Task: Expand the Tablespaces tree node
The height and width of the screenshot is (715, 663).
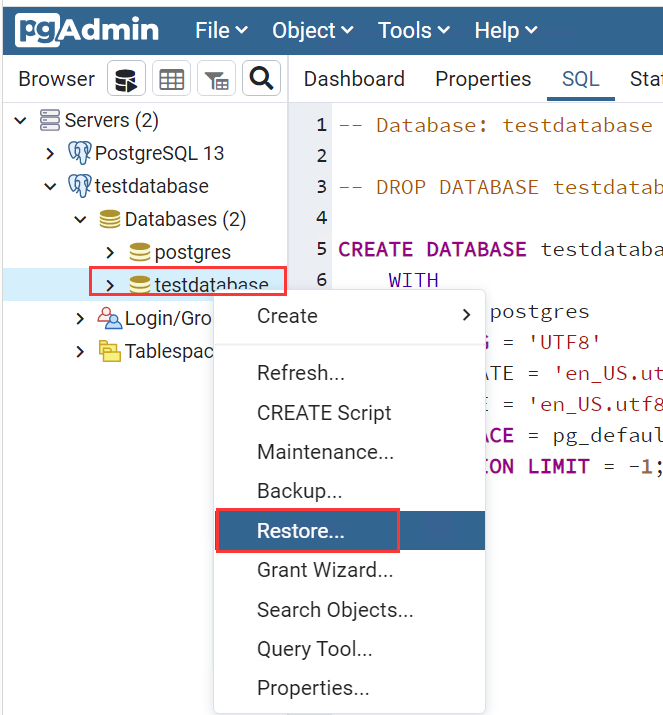Action: [x=80, y=351]
